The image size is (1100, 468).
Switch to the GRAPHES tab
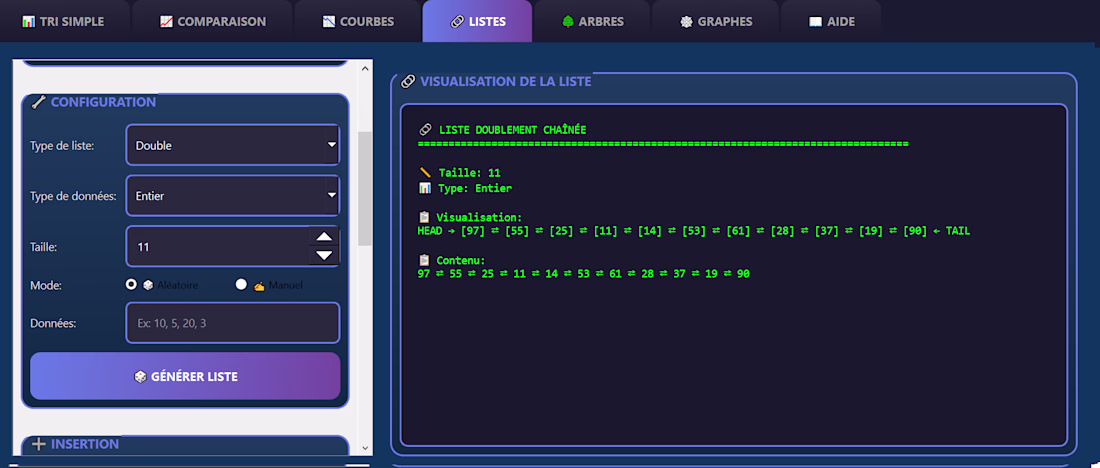pos(716,22)
